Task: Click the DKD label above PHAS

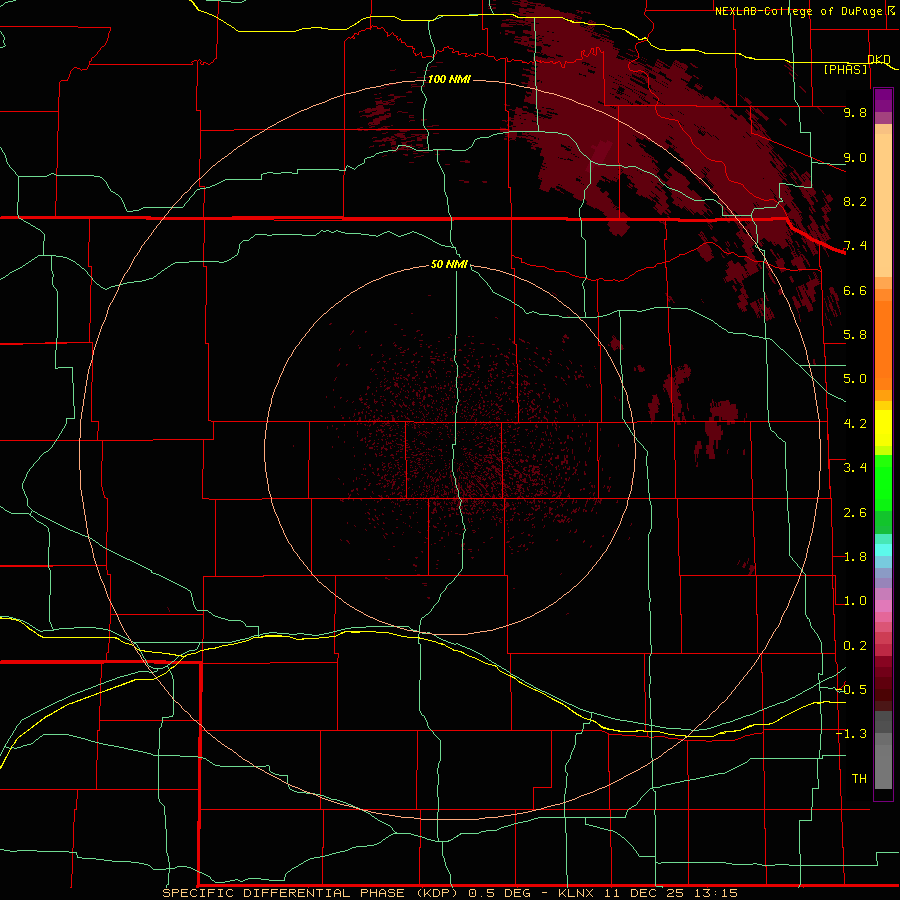Action: click(879, 59)
